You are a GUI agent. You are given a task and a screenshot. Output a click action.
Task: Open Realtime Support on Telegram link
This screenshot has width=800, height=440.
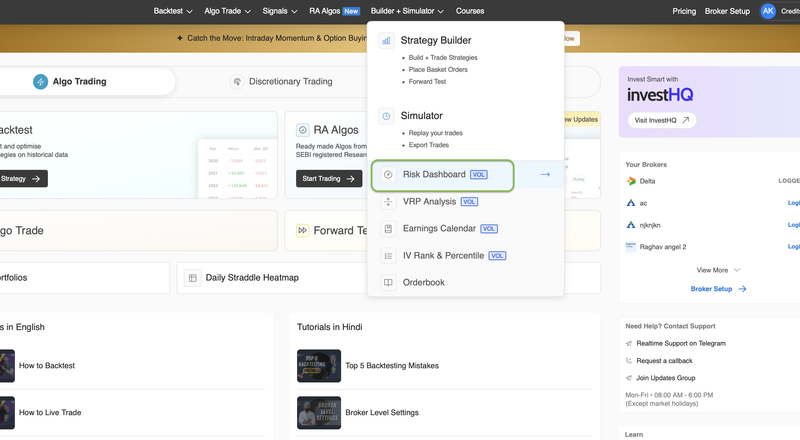681,344
